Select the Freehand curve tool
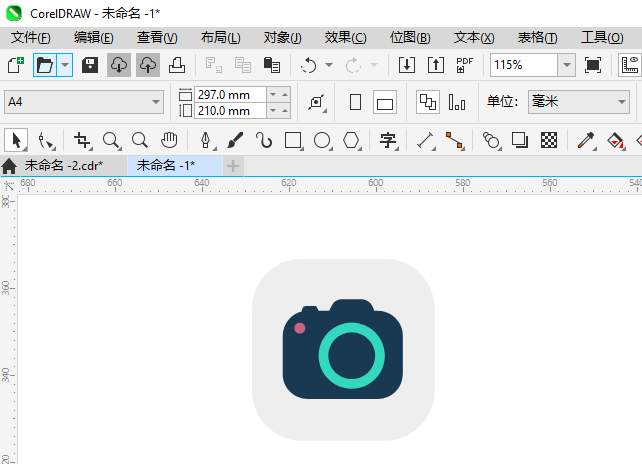 (264, 140)
